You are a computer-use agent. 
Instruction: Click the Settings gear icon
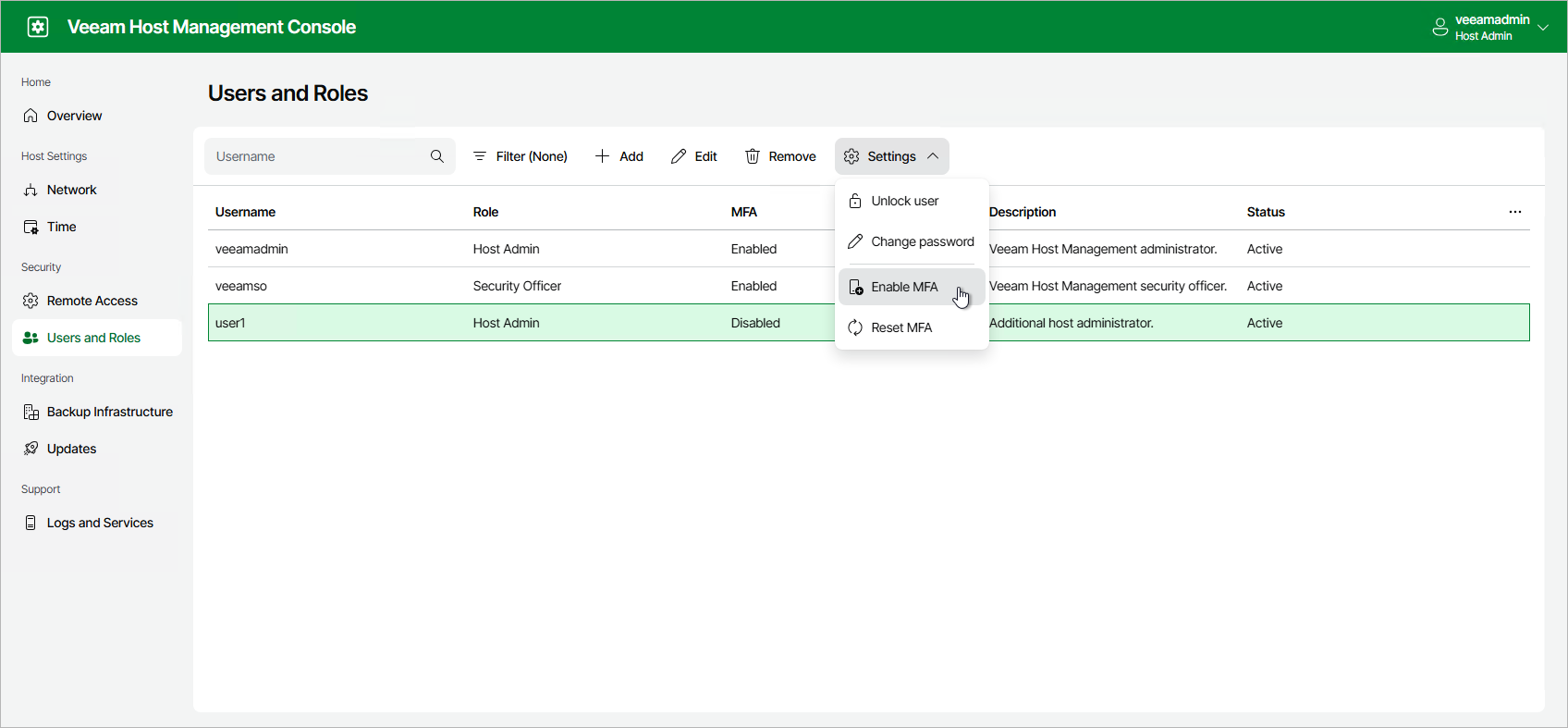pos(851,156)
